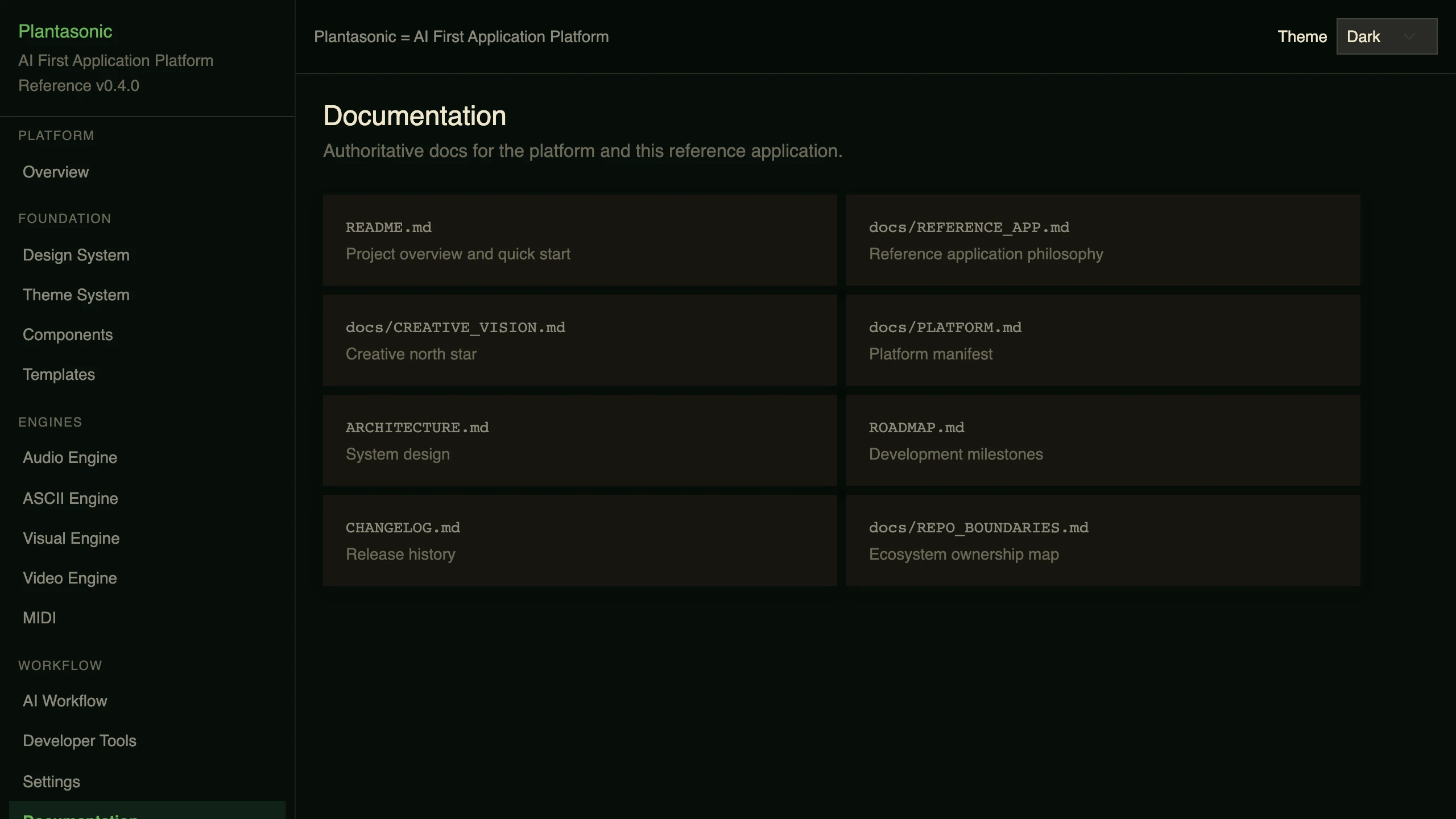Screen dimensions: 1456x819
Task: Select Audio Engine in the sidebar
Action: (147, 457)
